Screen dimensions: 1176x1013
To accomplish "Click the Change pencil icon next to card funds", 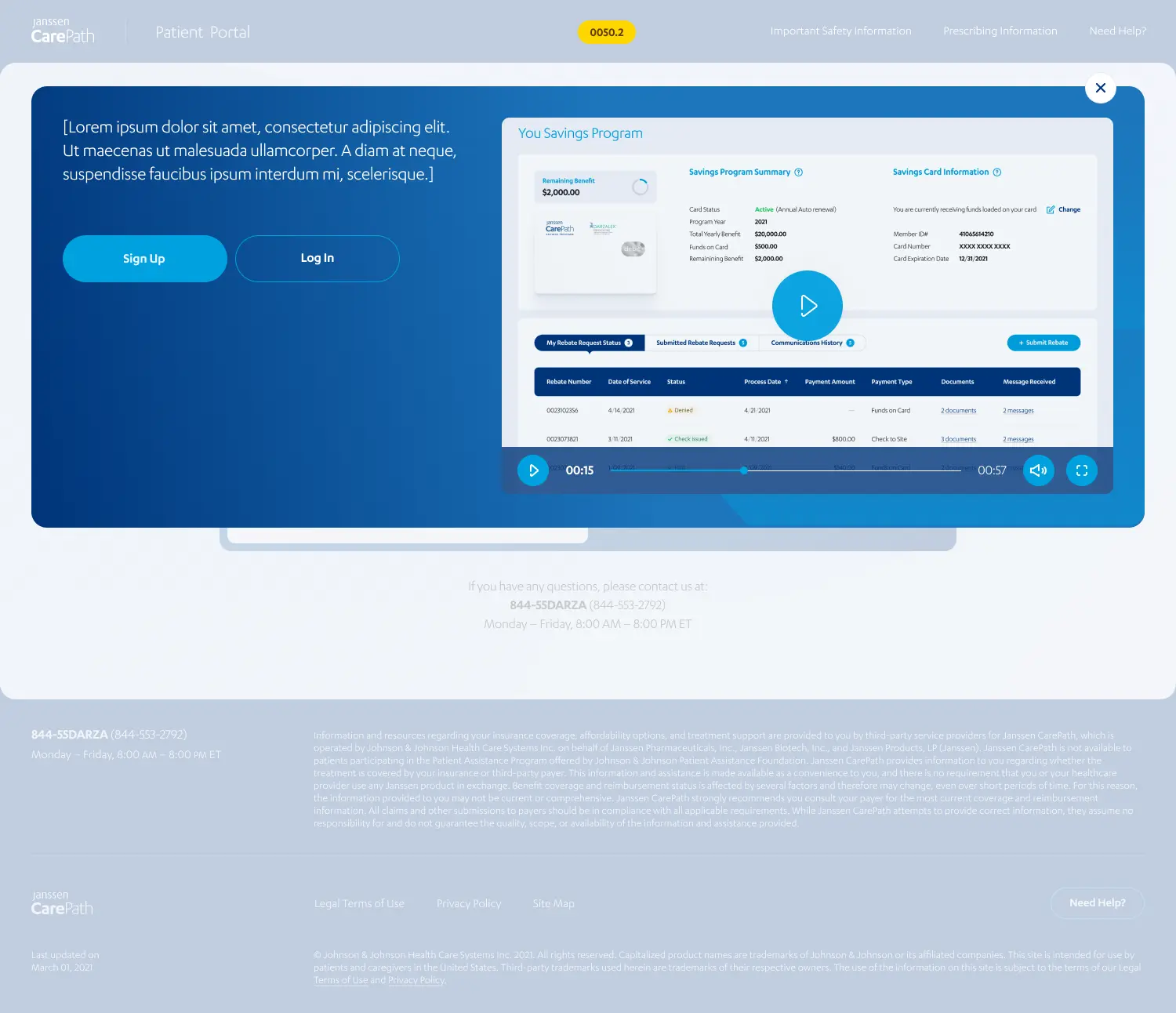I will [1051, 209].
